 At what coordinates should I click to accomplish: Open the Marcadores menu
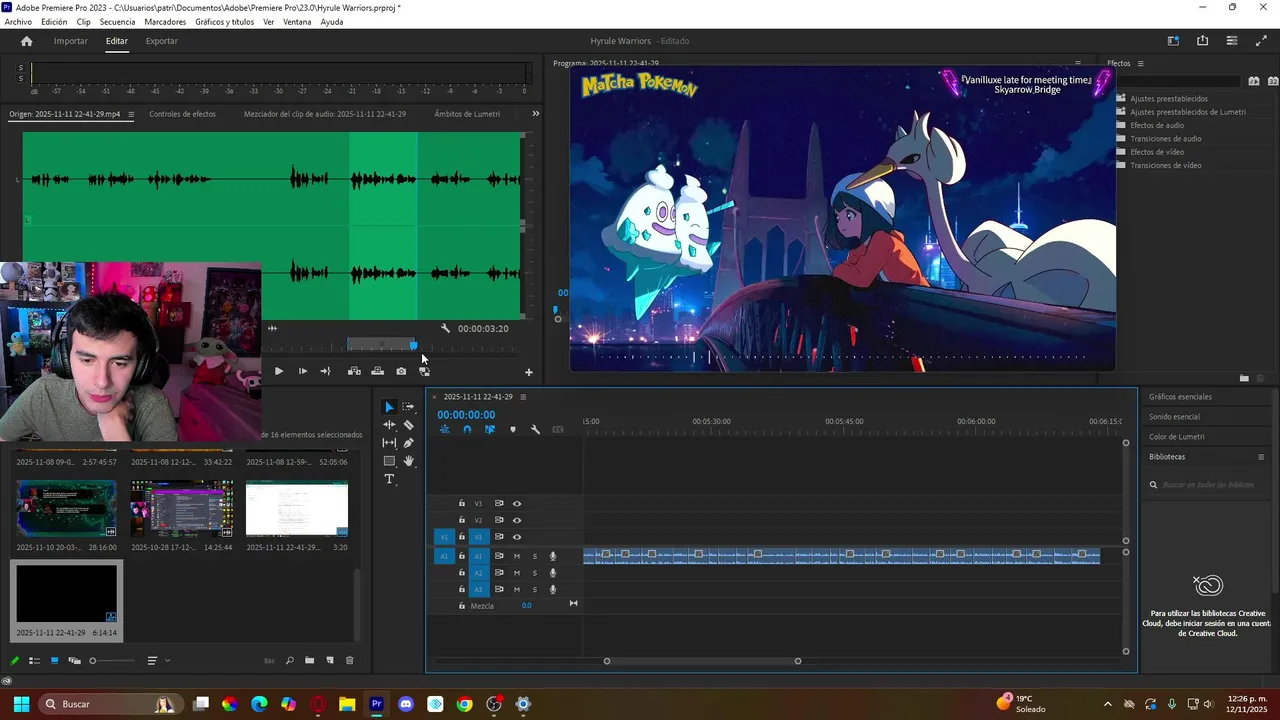[x=165, y=22]
